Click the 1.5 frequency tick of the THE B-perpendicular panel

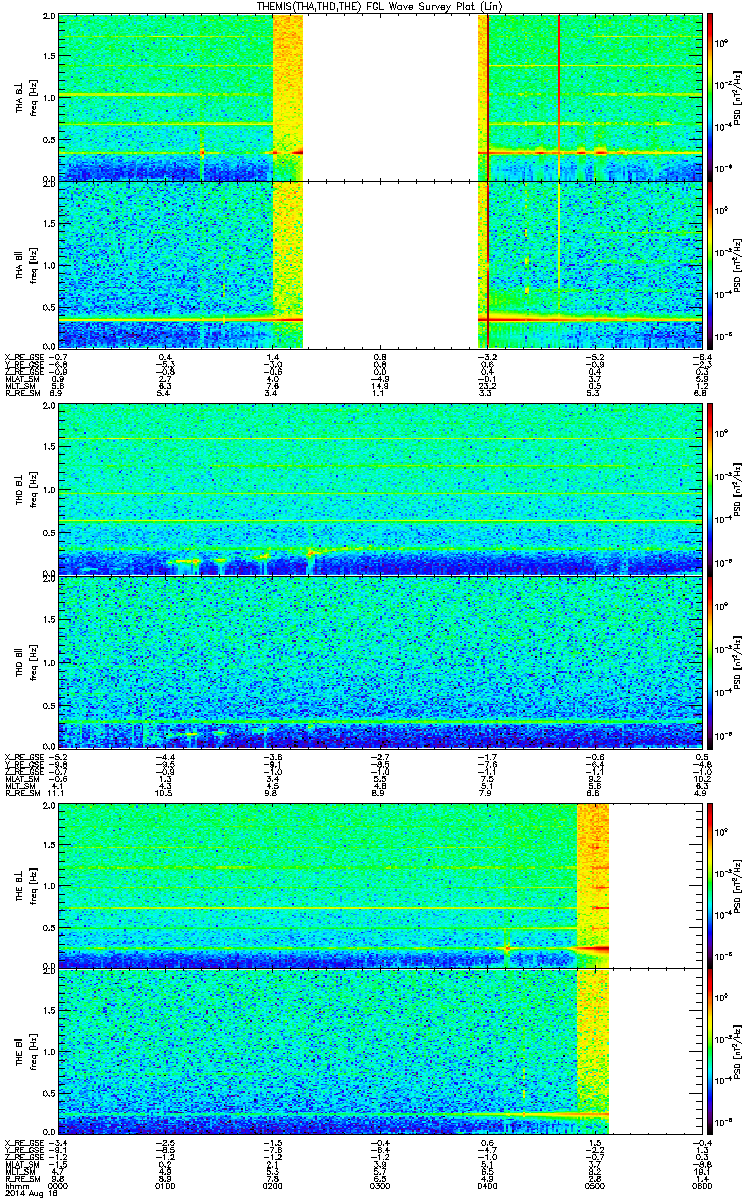pyautogui.click(x=48, y=844)
